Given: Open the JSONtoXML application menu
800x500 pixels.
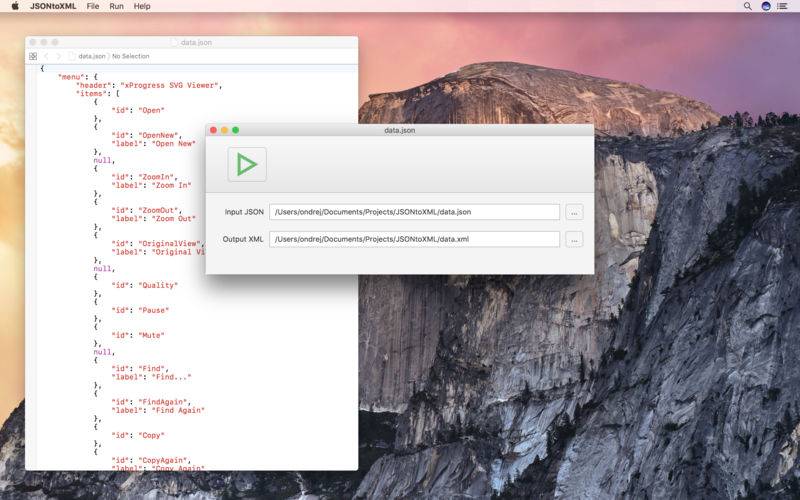Looking at the screenshot, I should tap(53, 6).
